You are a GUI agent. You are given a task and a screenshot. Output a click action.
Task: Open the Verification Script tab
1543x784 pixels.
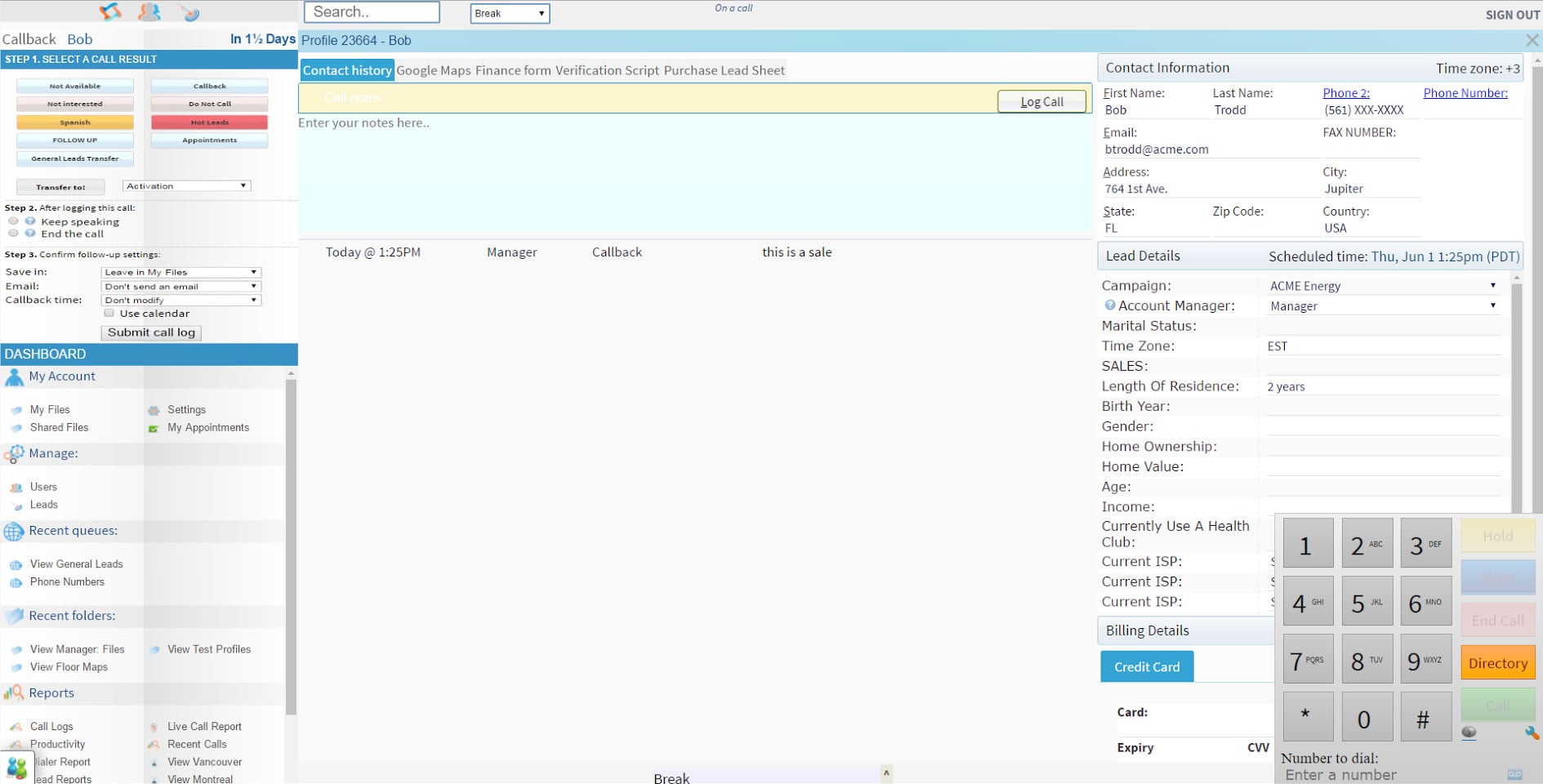[x=607, y=70]
